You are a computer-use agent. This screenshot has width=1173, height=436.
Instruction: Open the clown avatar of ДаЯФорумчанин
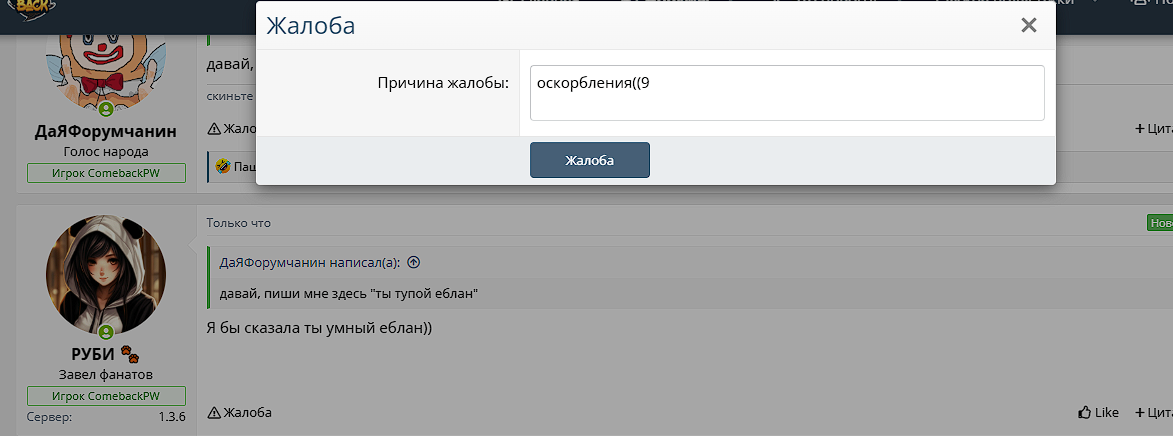[x=105, y=58]
